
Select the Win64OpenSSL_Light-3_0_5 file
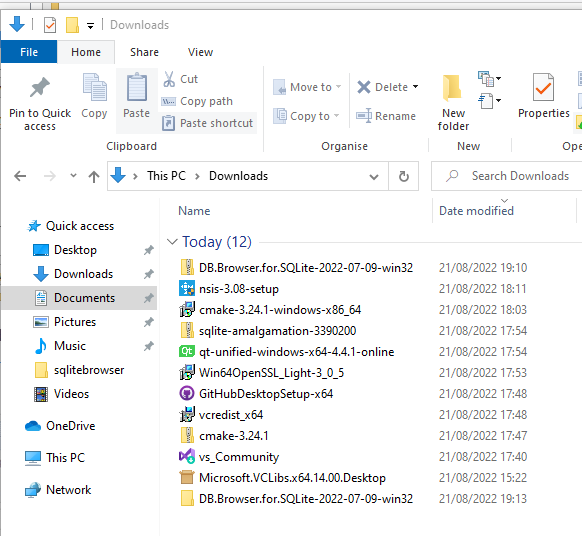pyautogui.click(x=271, y=373)
